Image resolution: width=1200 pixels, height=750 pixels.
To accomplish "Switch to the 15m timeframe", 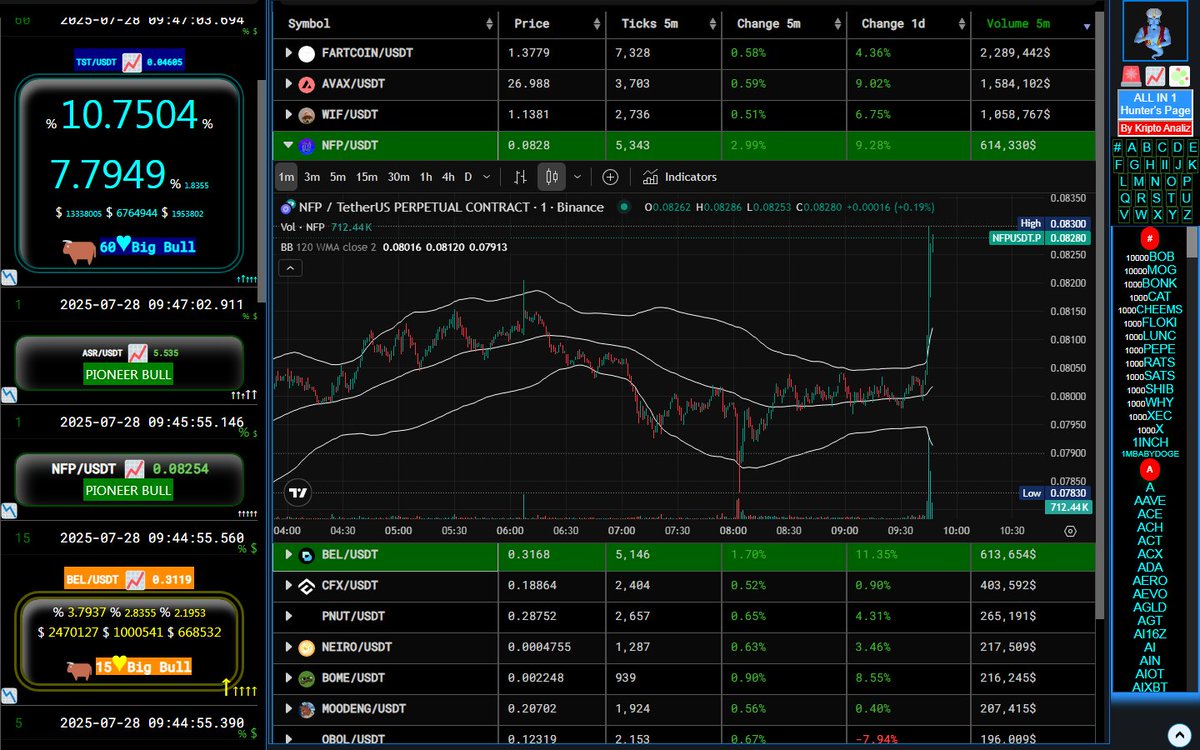I will tap(367, 177).
